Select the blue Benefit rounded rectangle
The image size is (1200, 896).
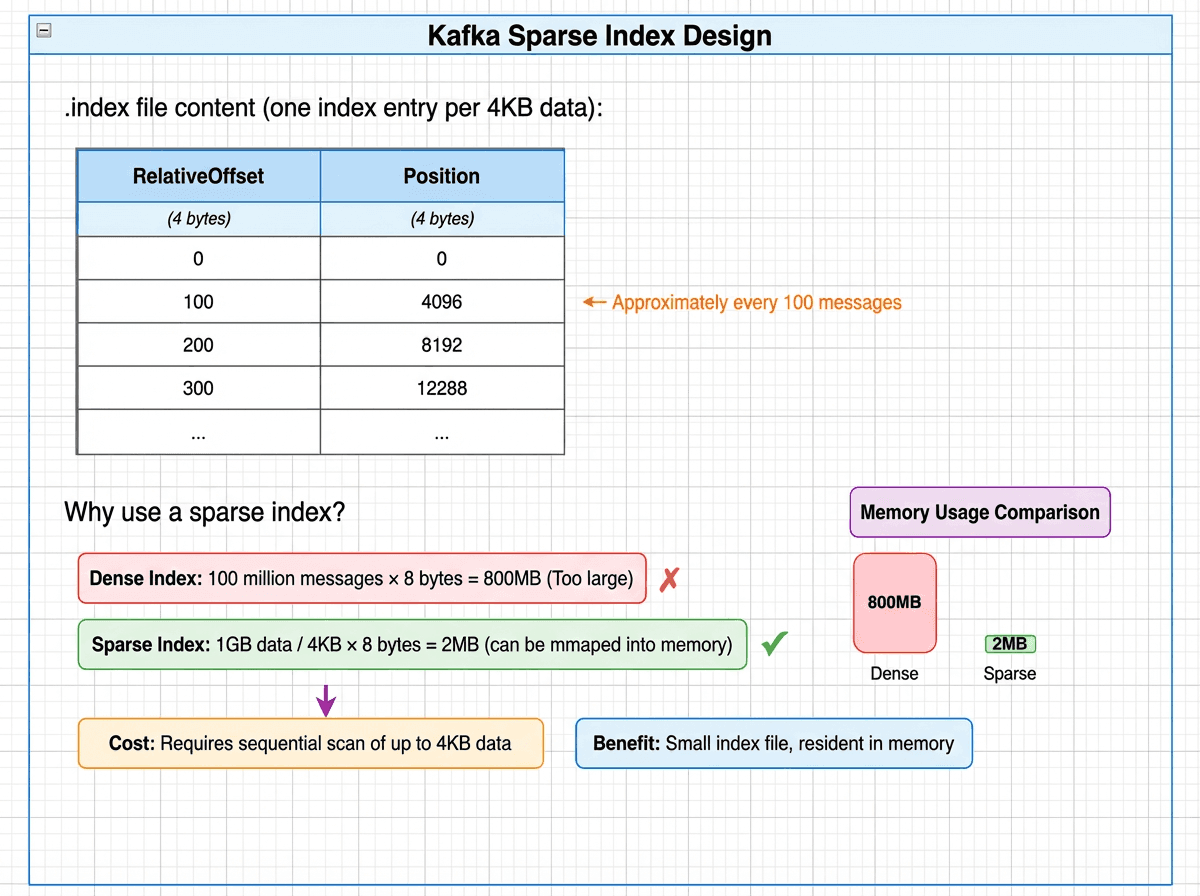[774, 743]
